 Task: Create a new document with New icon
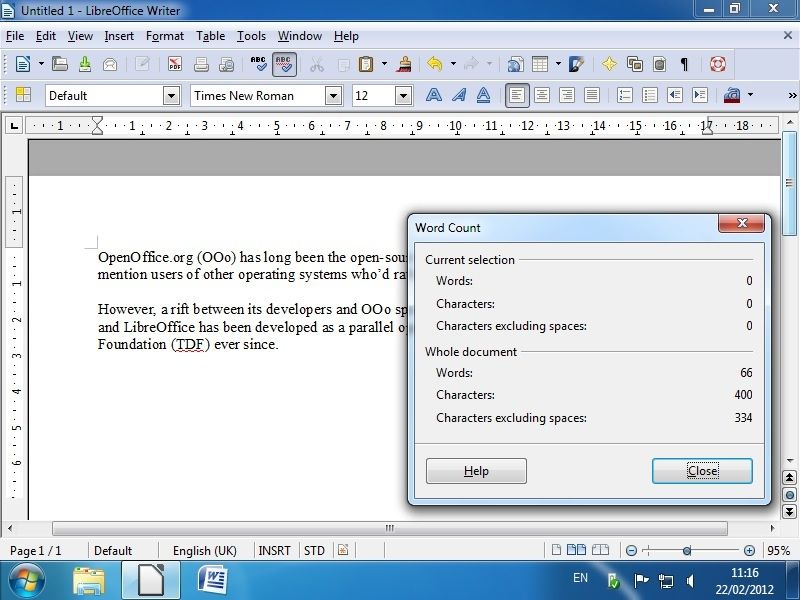pos(23,64)
